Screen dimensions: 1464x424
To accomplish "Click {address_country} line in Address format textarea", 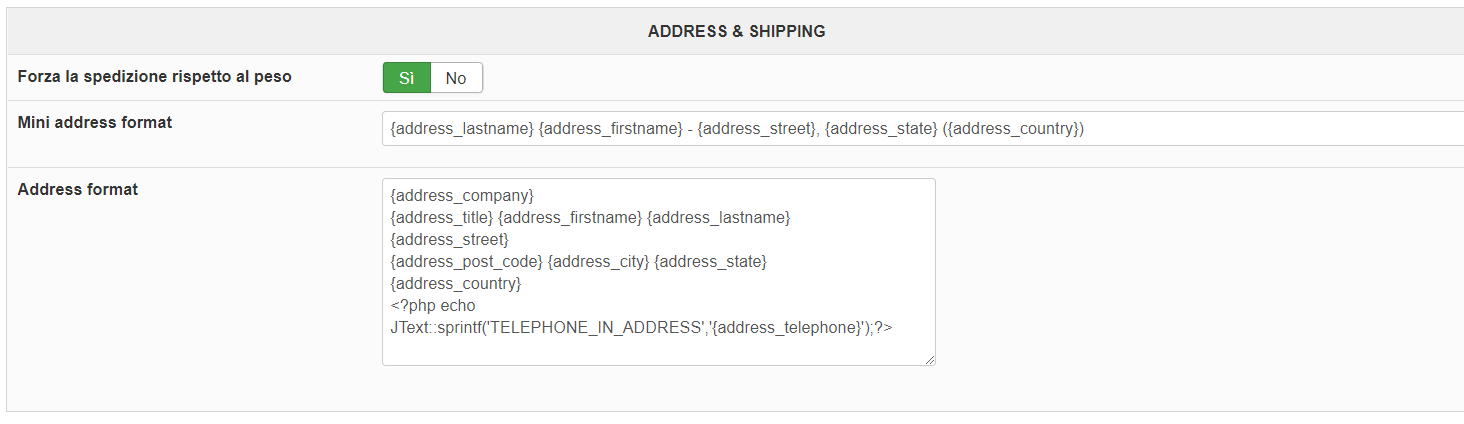I will [x=455, y=283].
